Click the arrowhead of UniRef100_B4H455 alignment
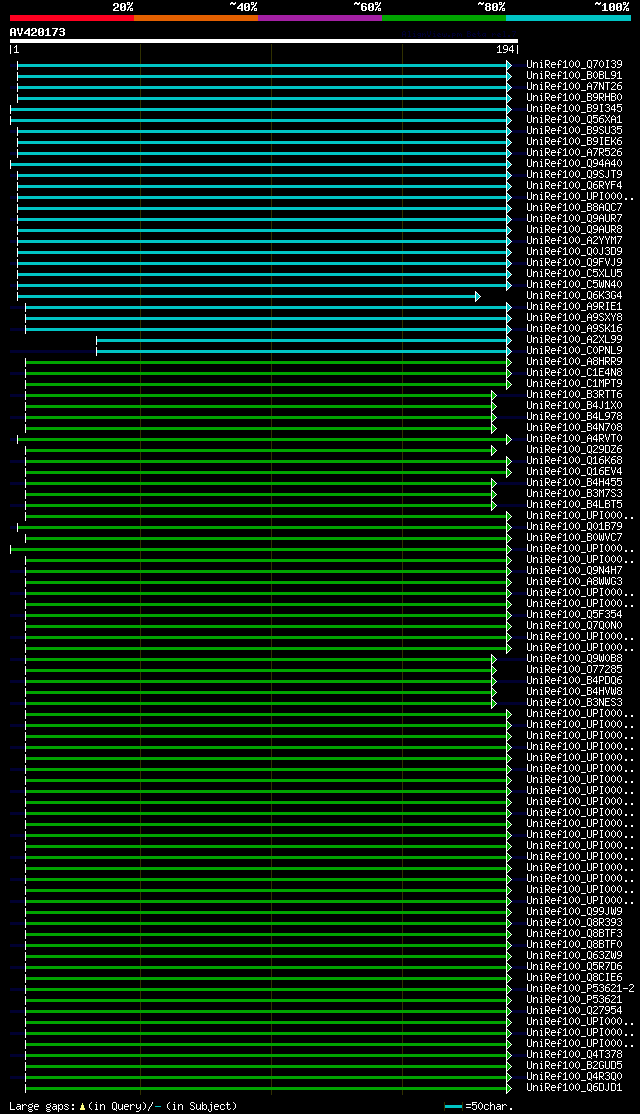640x1114 pixels. pos(494,483)
